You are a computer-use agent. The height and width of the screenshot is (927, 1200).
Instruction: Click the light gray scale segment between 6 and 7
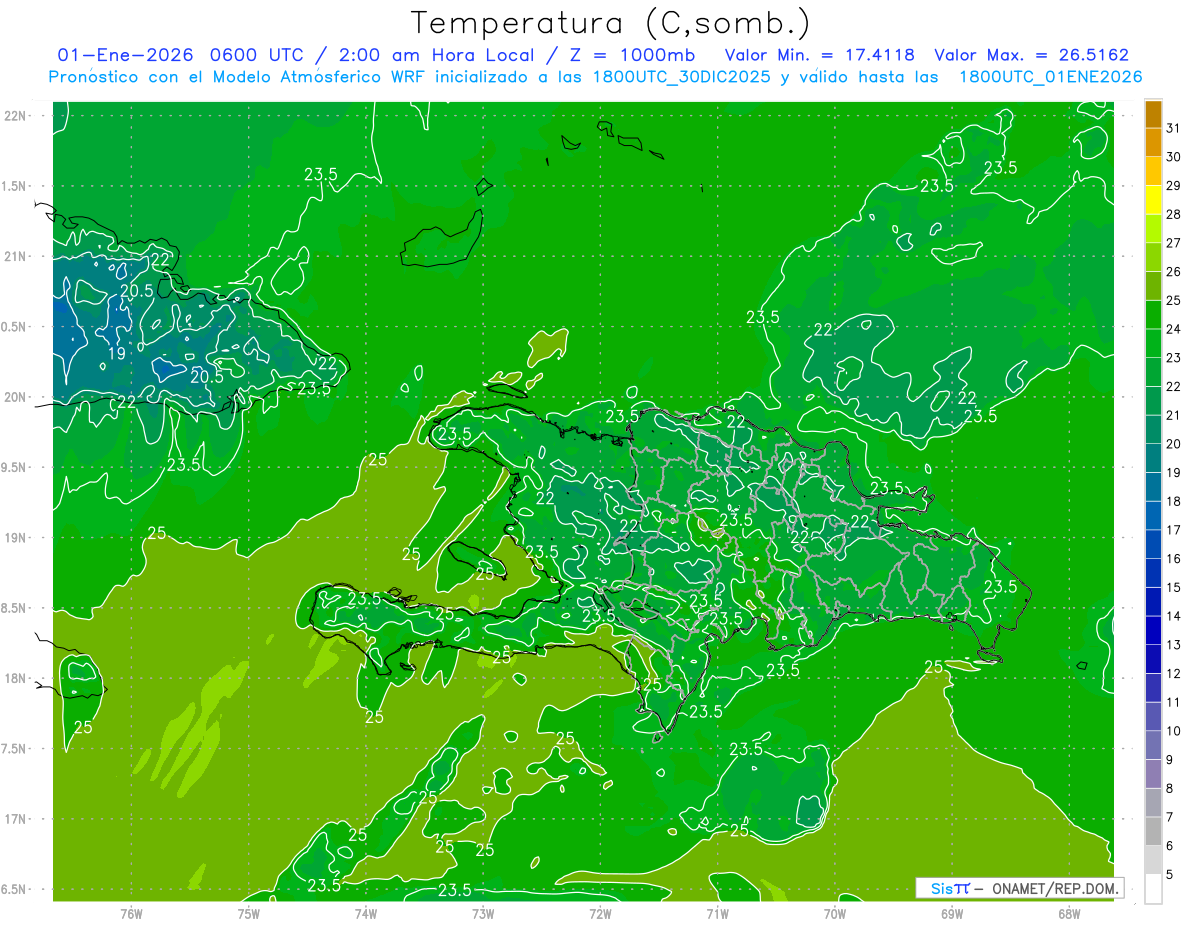coord(1153,832)
